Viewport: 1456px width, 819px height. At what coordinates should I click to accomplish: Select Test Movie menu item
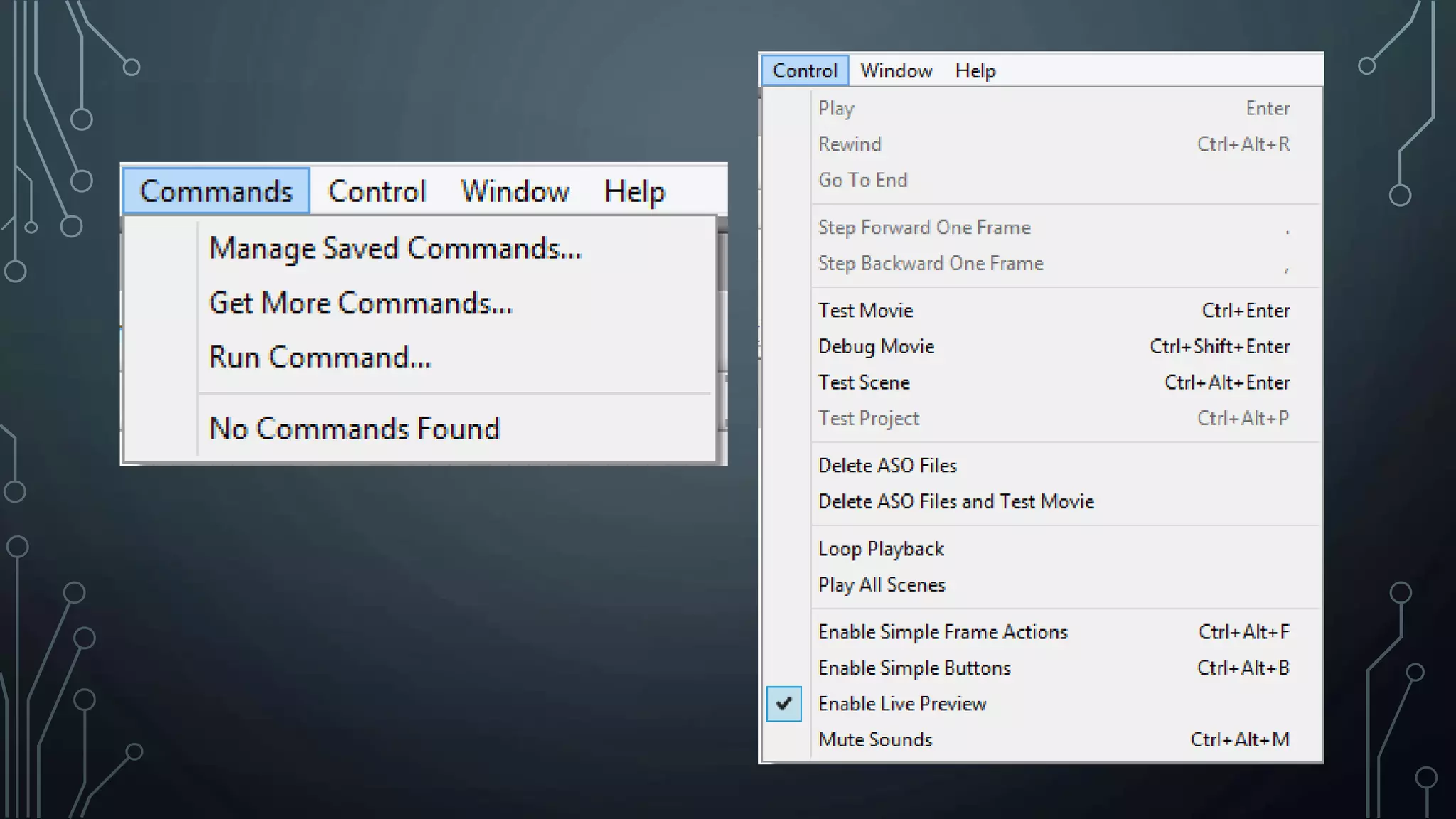865,311
